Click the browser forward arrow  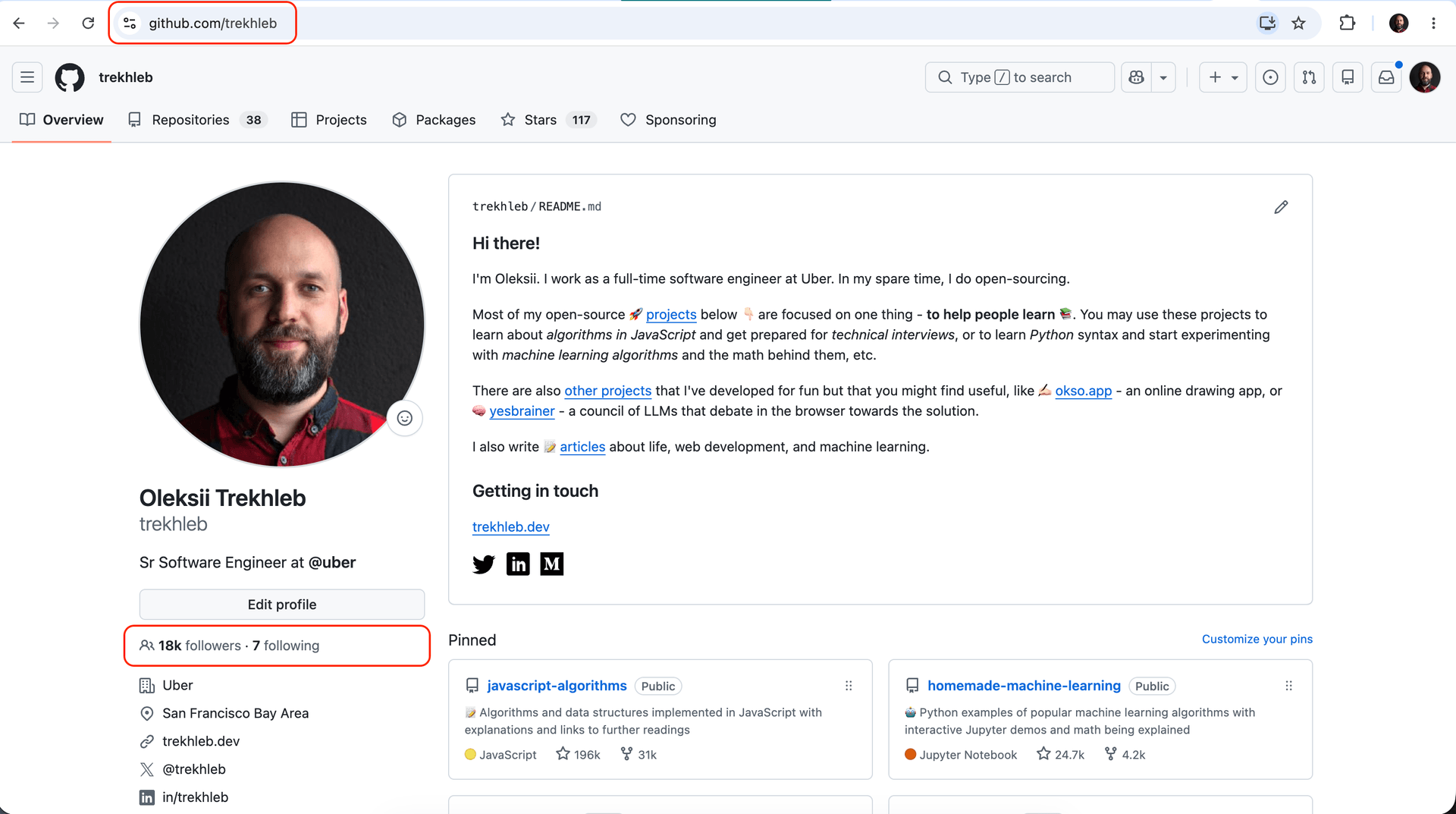tap(53, 24)
